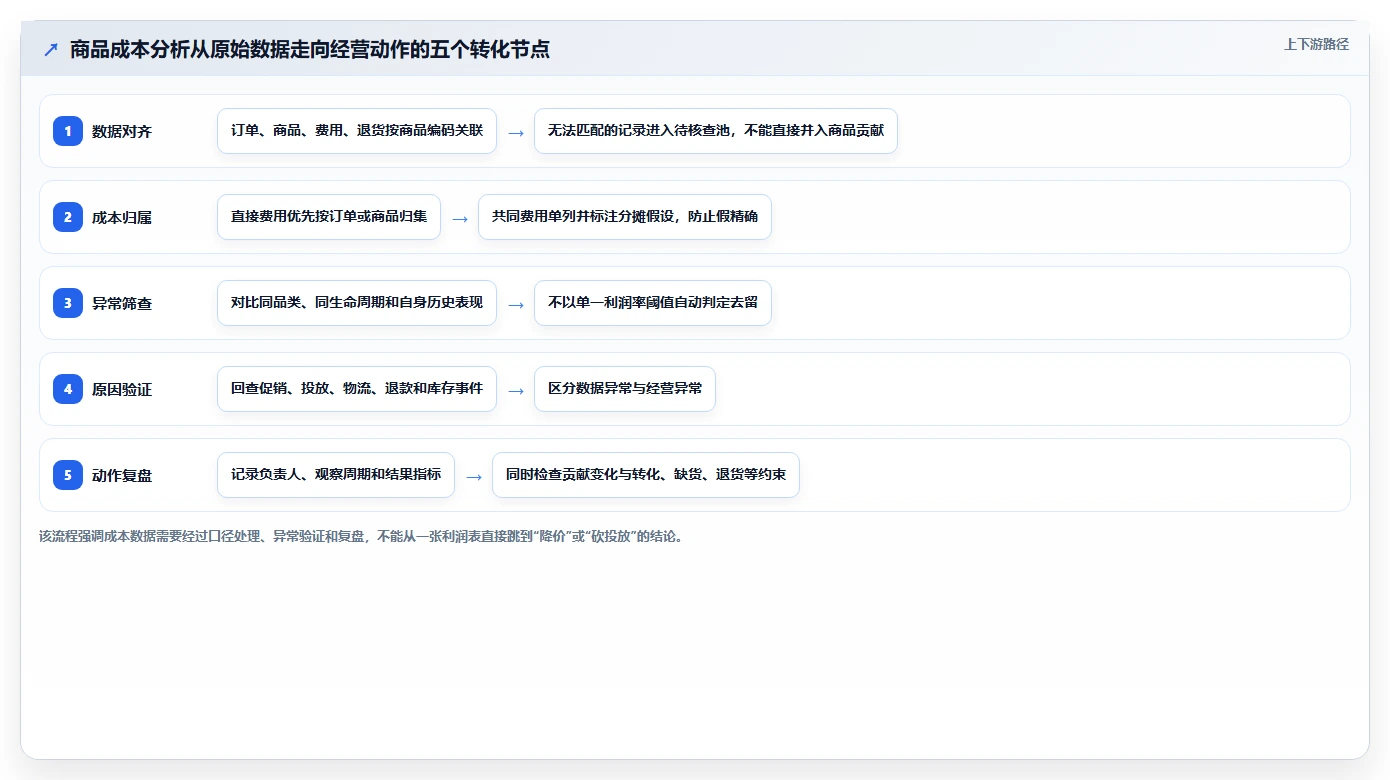This screenshot has height=780, width=1390.
Task: Click the box 记录负责人、观察周期和结果指标
Action: click(336, 475)
